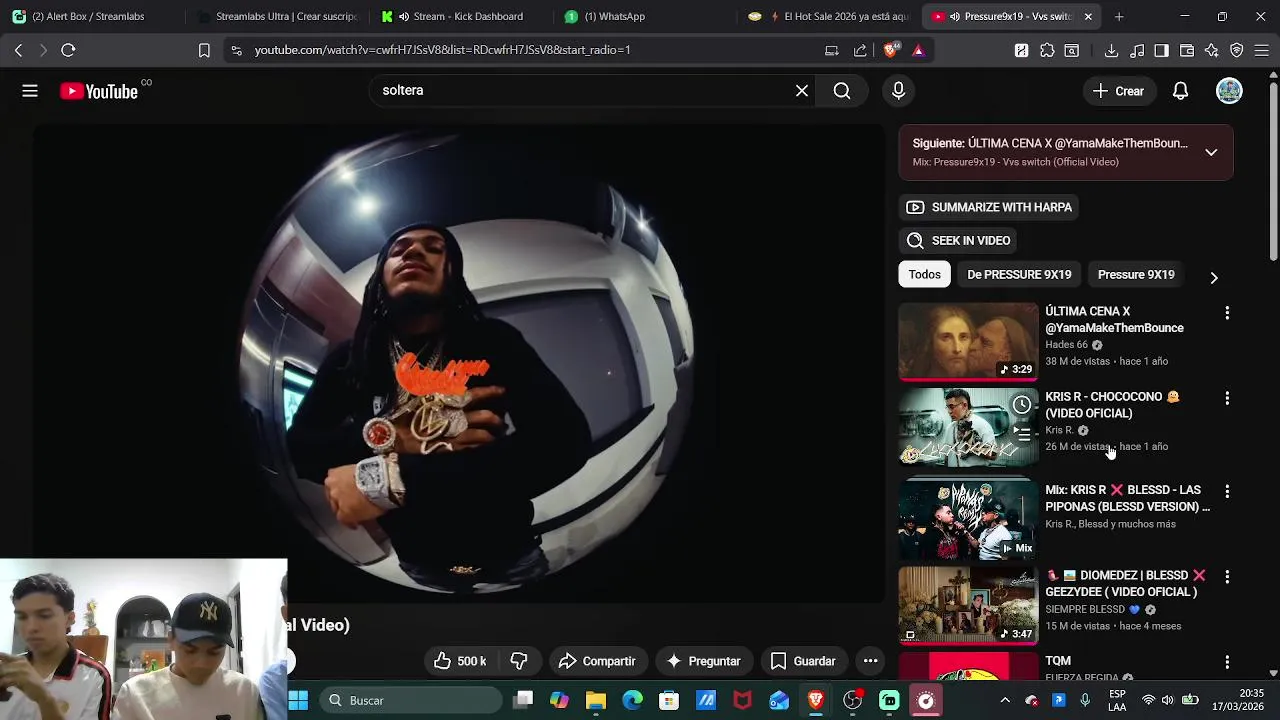Screen dimensions: 1280x720
Task: Switch to the Alert Box / Streamlabs tab
Action: tap(90, 16)
